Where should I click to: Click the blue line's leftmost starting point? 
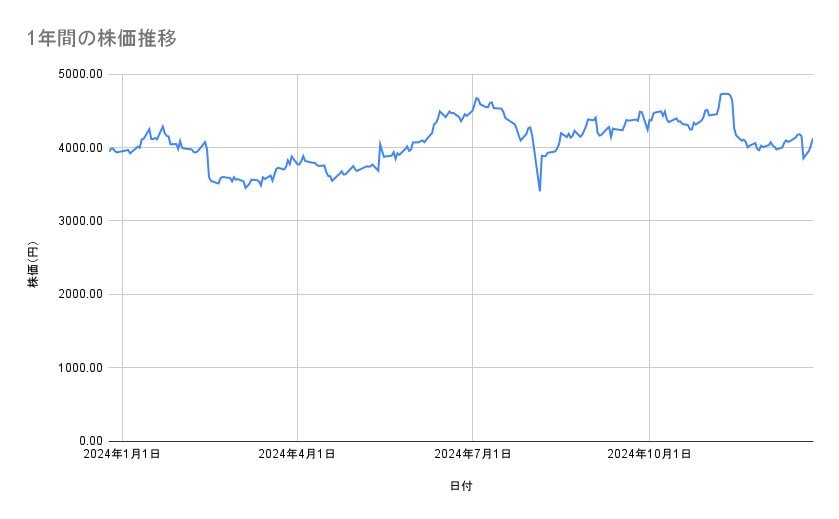[109, 149]
